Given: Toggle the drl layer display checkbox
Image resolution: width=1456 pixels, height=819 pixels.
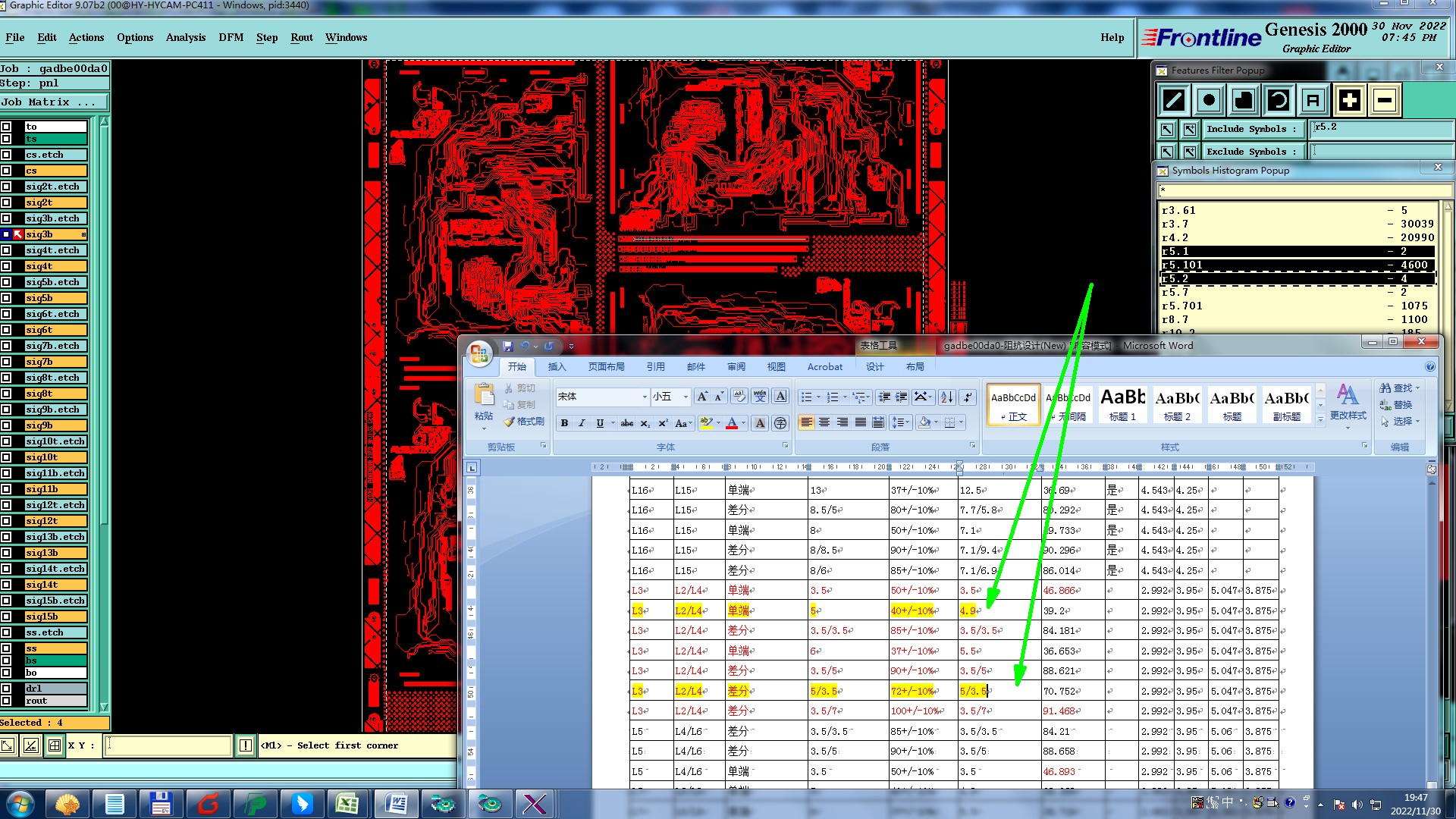Looking at the screenshot, I should pyautogui.click(x=6, y=689).
